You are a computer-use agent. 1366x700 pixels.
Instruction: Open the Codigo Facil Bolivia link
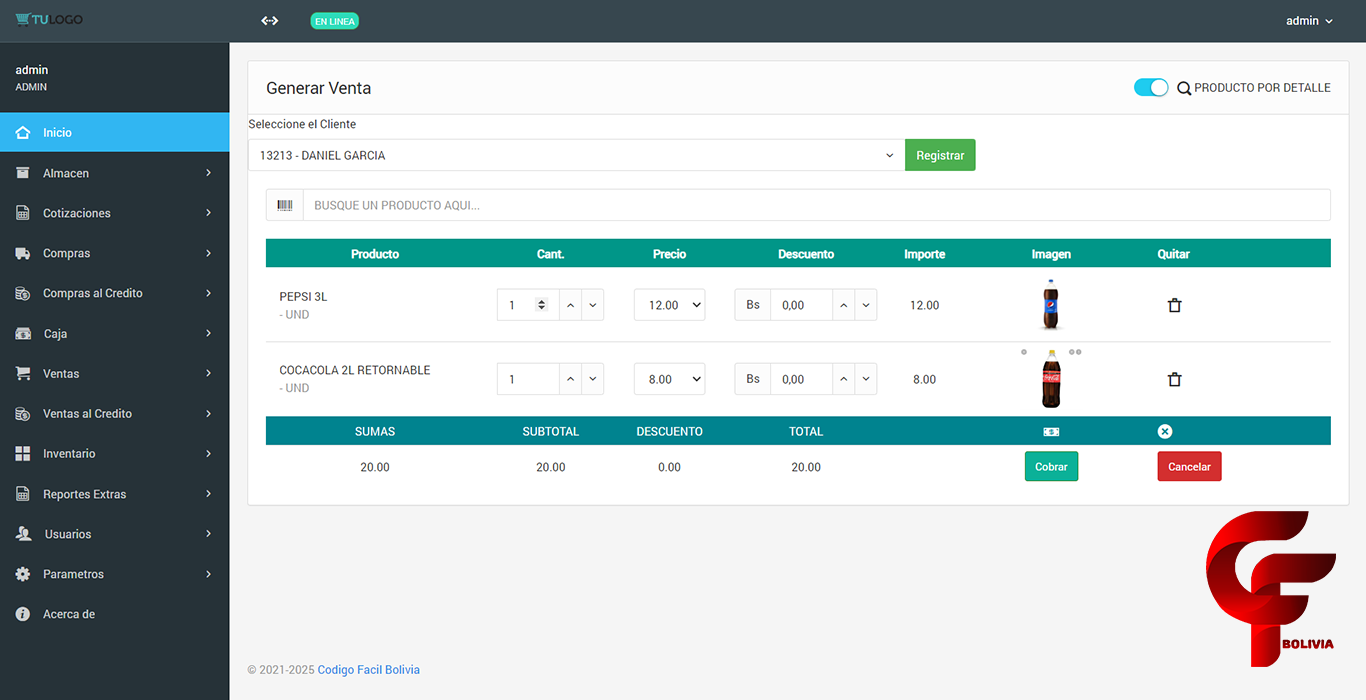coord(368,670)
